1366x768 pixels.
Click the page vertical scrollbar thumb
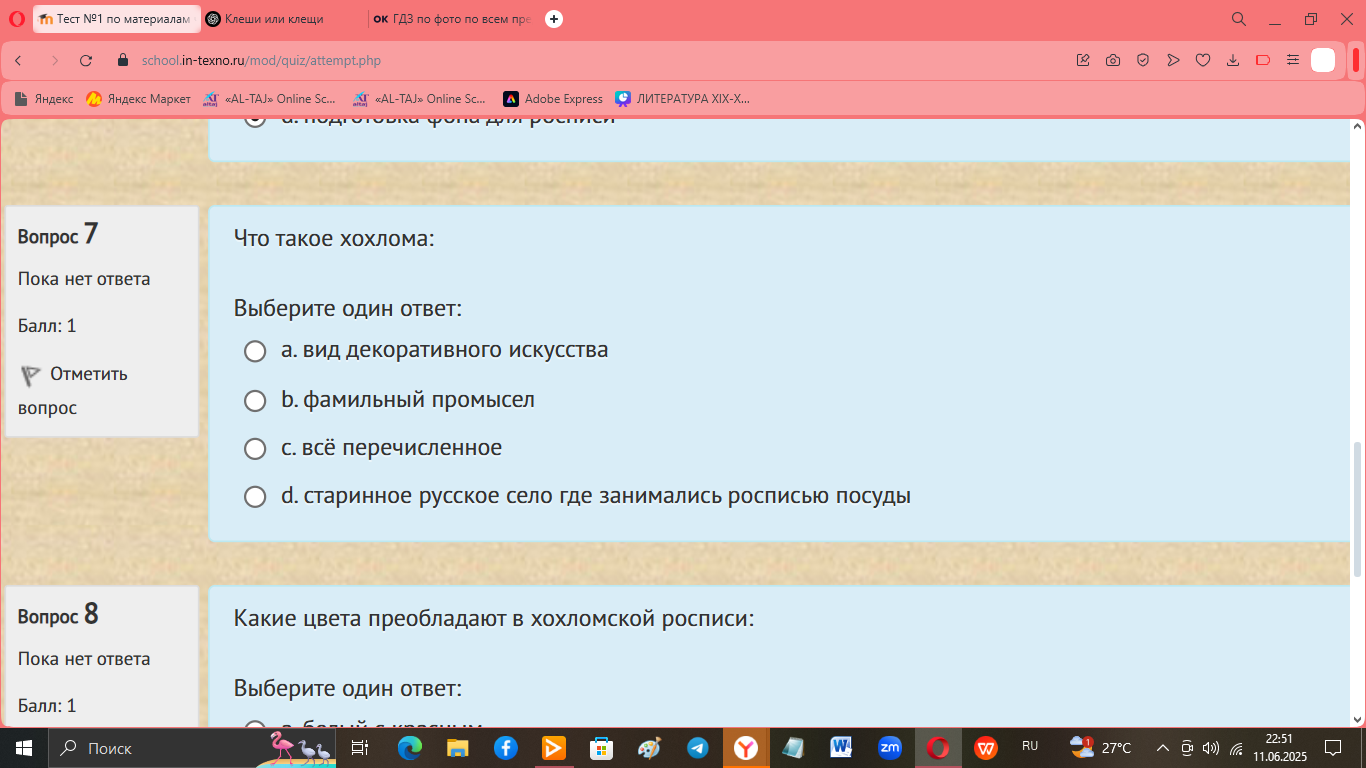(x=1357, y=509)
